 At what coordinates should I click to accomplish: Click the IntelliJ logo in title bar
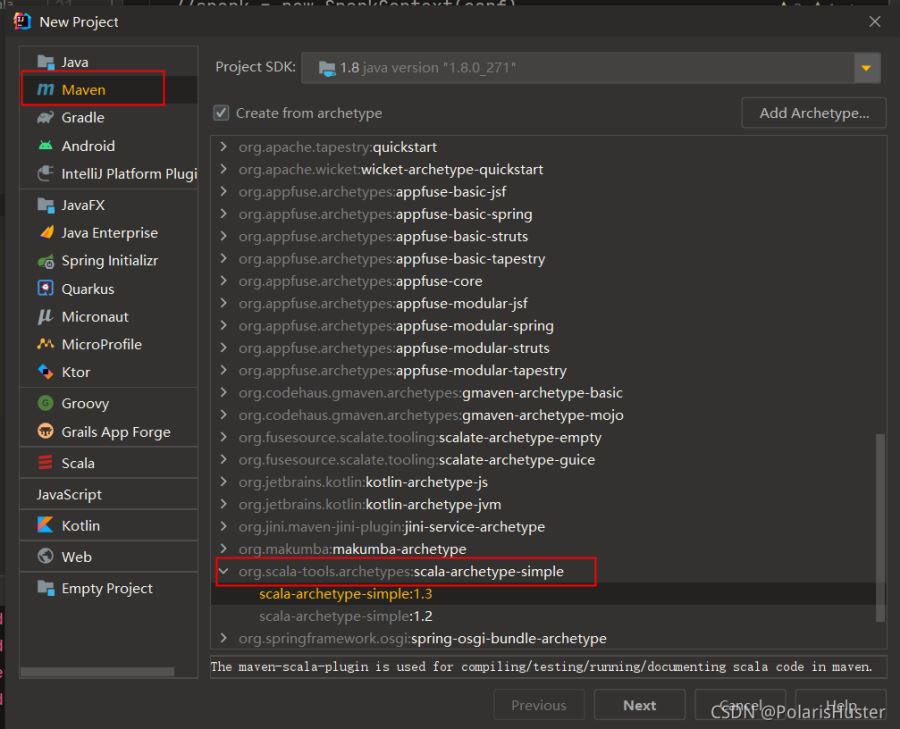[x=22, y=22]
